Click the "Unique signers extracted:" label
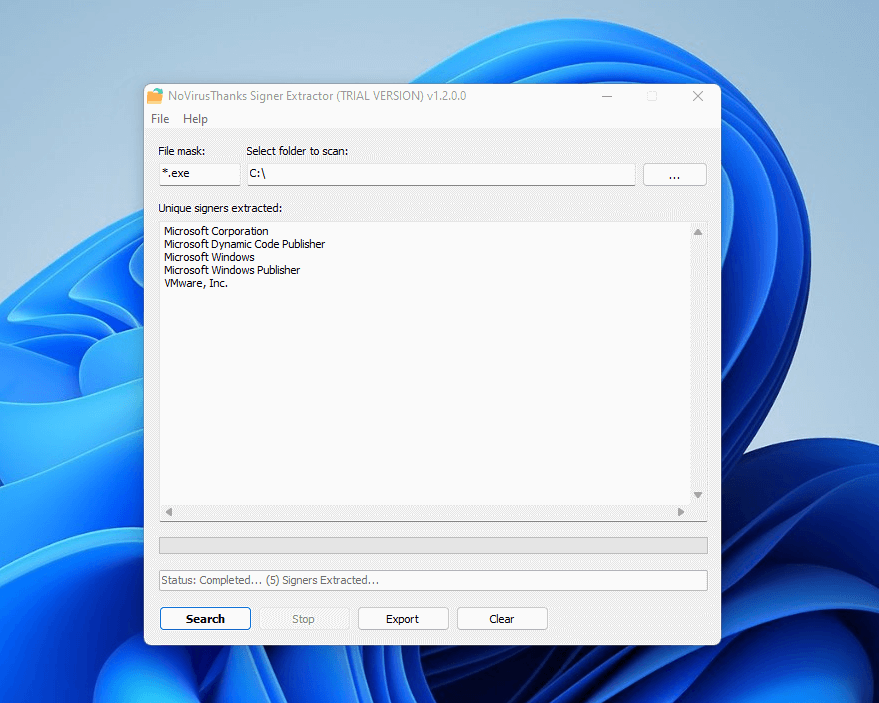This screenshot has width=879, height=703. [220, 208]
